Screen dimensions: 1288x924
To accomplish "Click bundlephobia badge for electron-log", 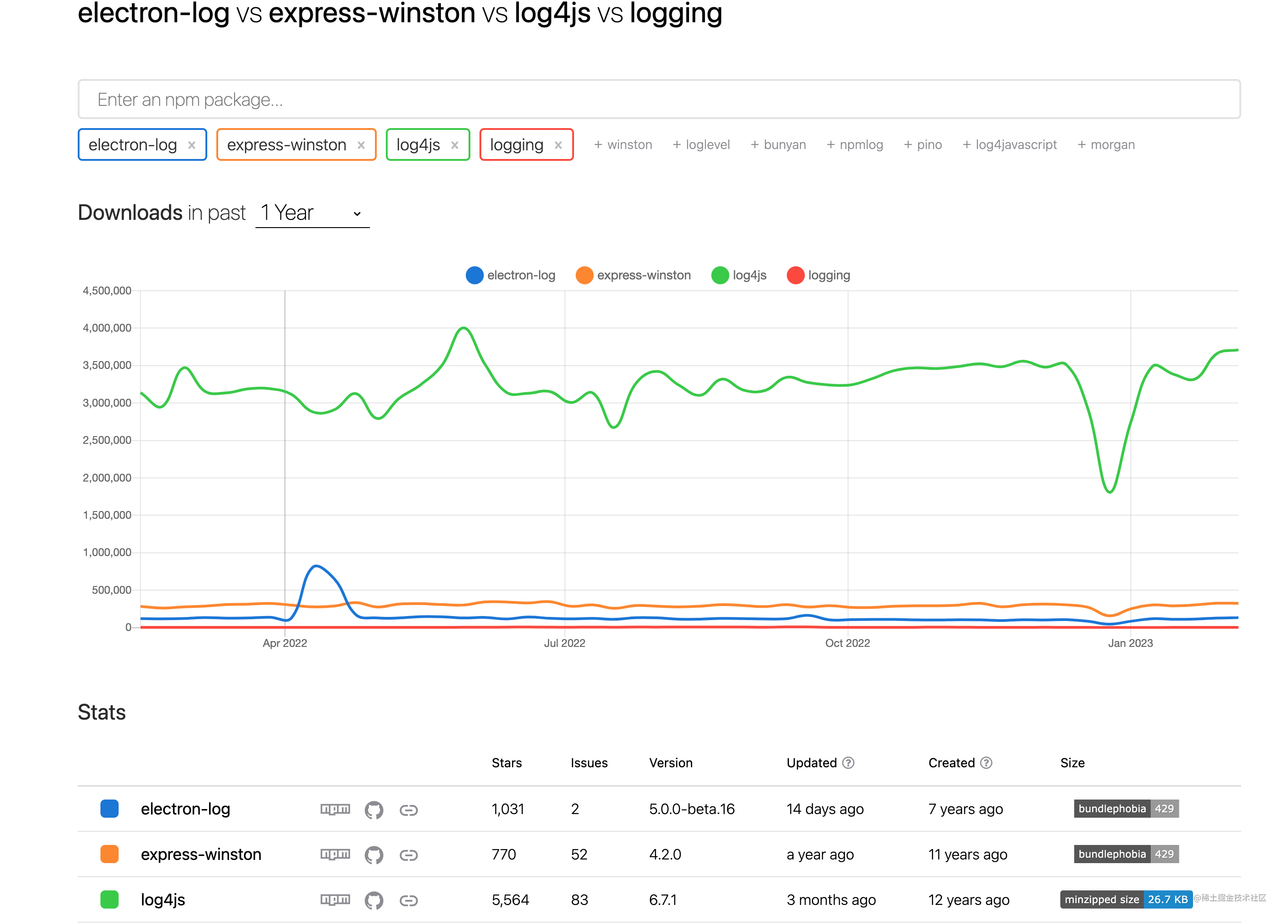I will (x=1126, y=809).
